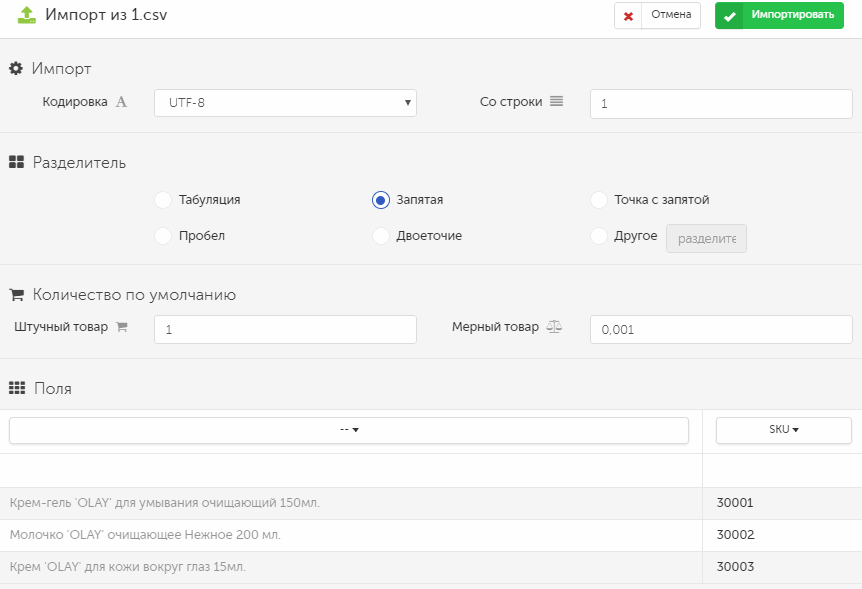Click the scales icon next to Мерный товар
Screen dimensions: 862x589
point(554,327)
